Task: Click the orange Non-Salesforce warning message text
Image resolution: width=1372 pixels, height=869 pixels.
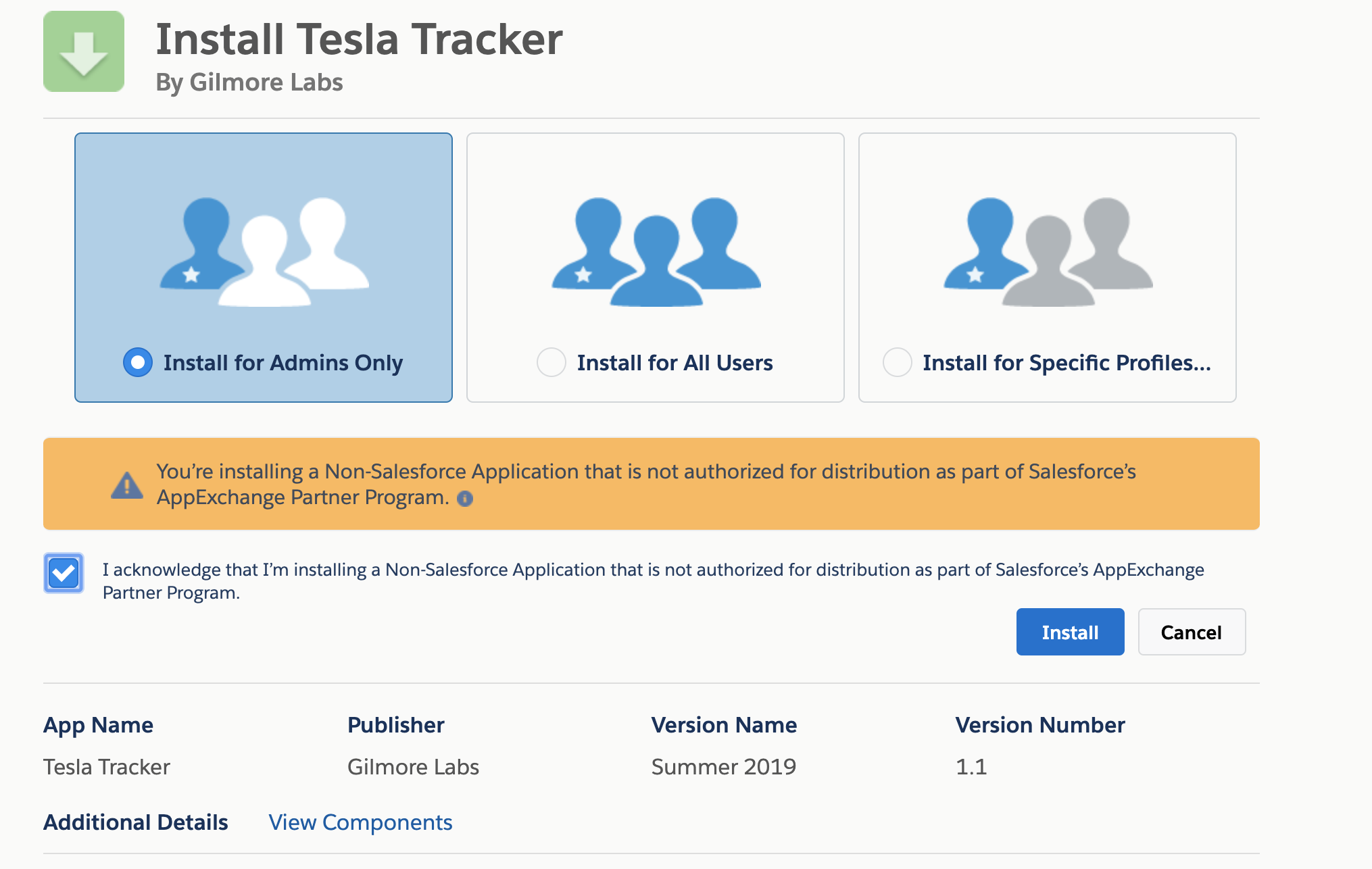Action: coord(646,472)
